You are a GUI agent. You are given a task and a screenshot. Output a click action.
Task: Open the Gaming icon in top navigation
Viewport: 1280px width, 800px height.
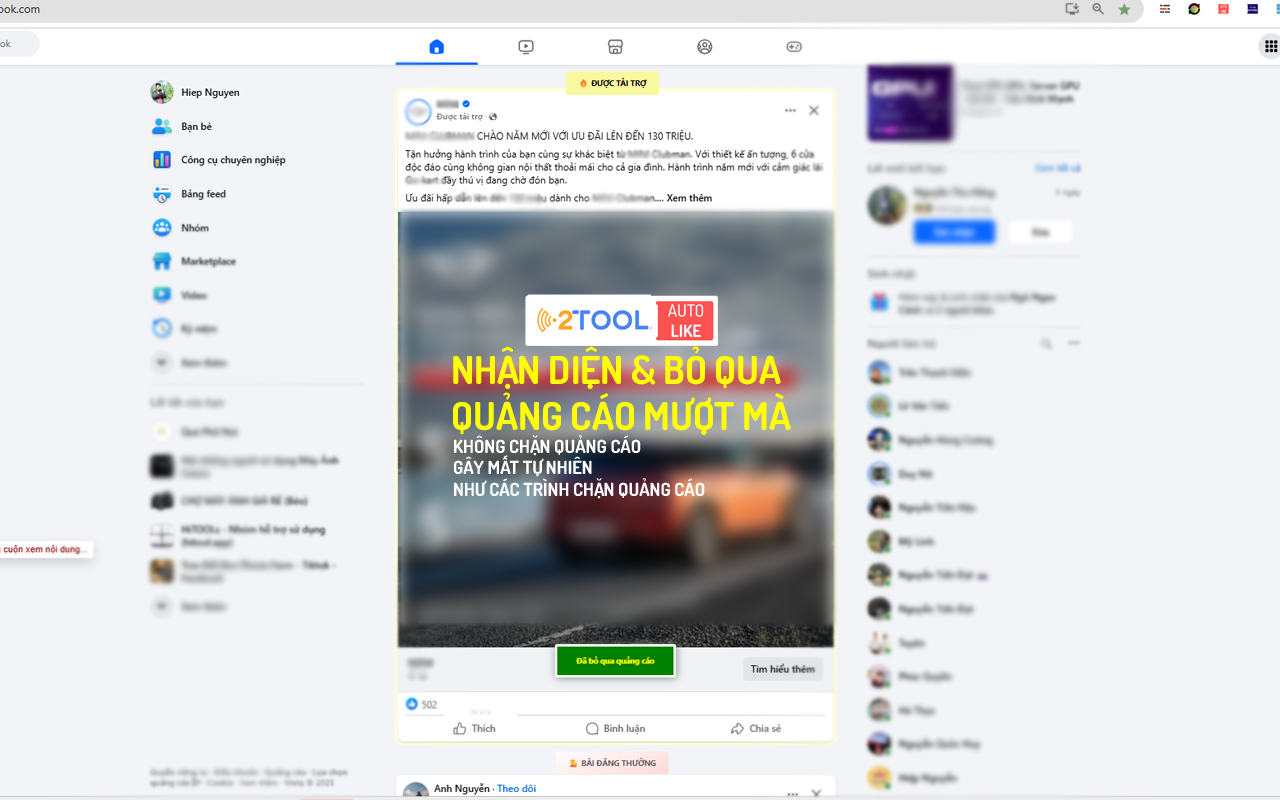(x=793, y=46)
